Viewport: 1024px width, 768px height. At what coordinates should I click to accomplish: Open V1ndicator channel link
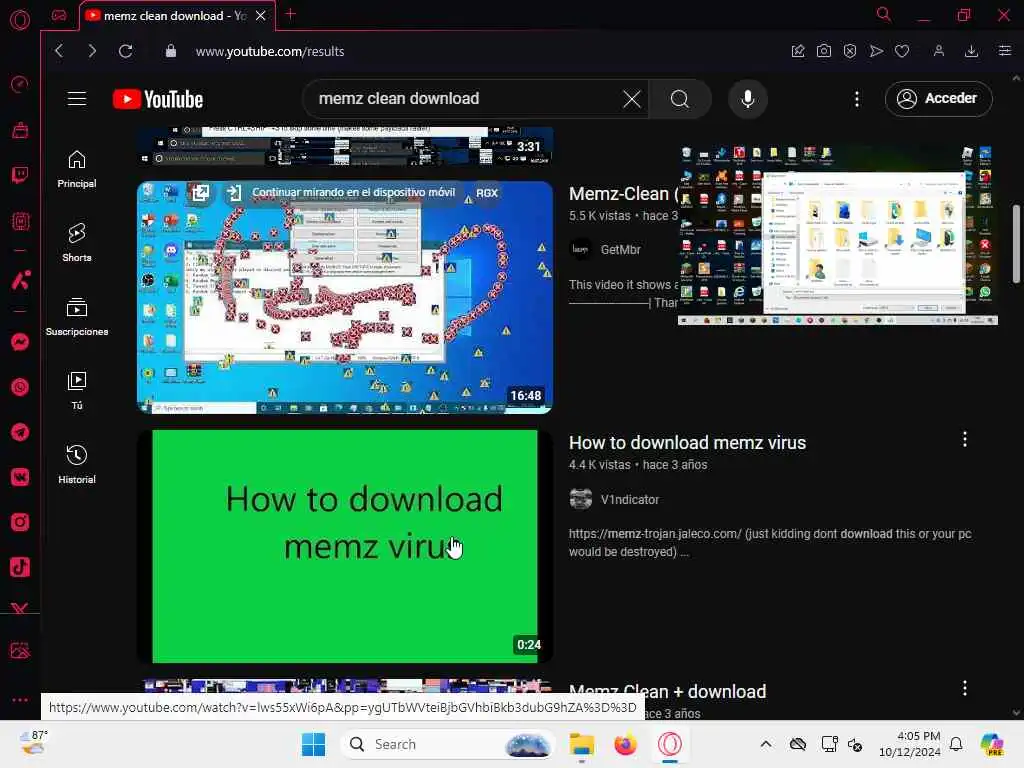click(x=630, y=500)
